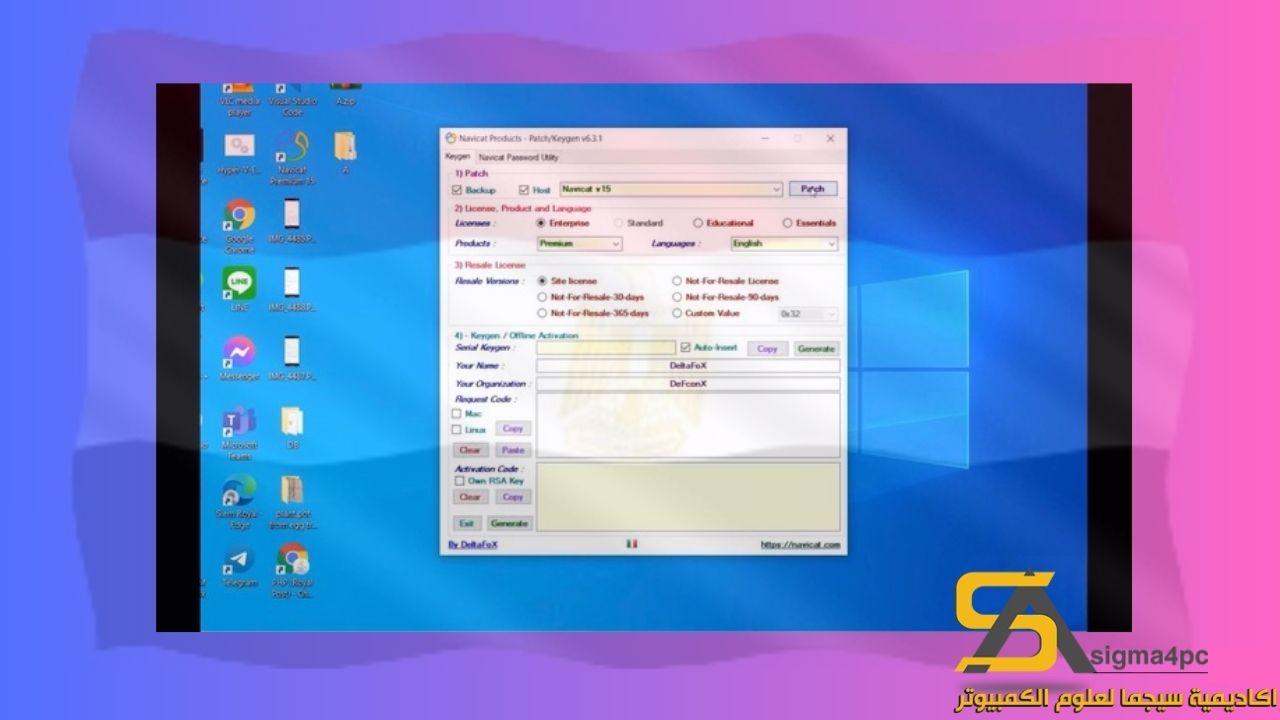
Task: Select the Navicat Premium 15 desktop shortcut
Action: click(292, 158)
